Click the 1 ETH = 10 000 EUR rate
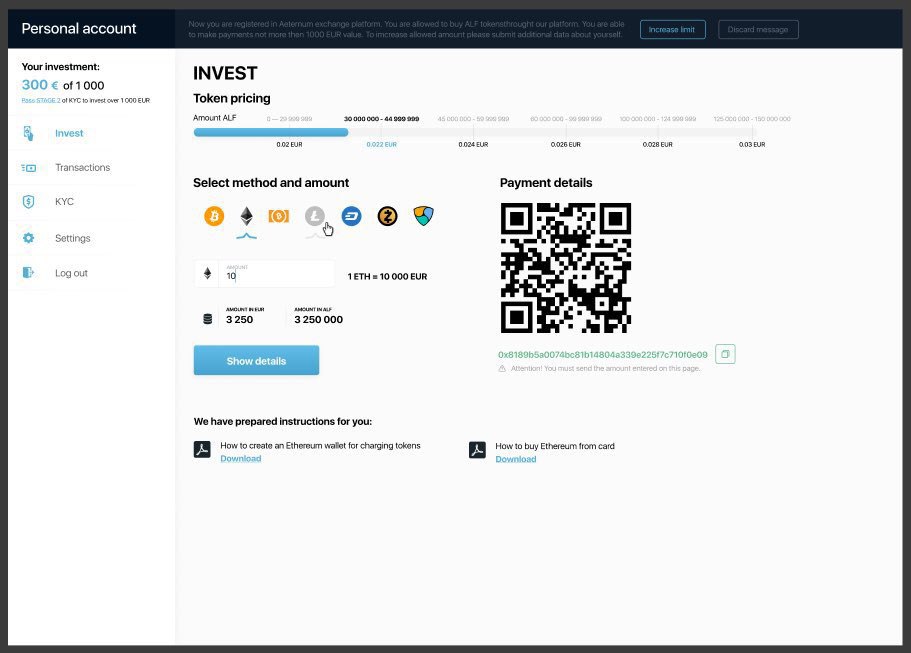Image resolution: width=911 pixels, height=653 pixels. pyautogui.click(x=387, y=277)
